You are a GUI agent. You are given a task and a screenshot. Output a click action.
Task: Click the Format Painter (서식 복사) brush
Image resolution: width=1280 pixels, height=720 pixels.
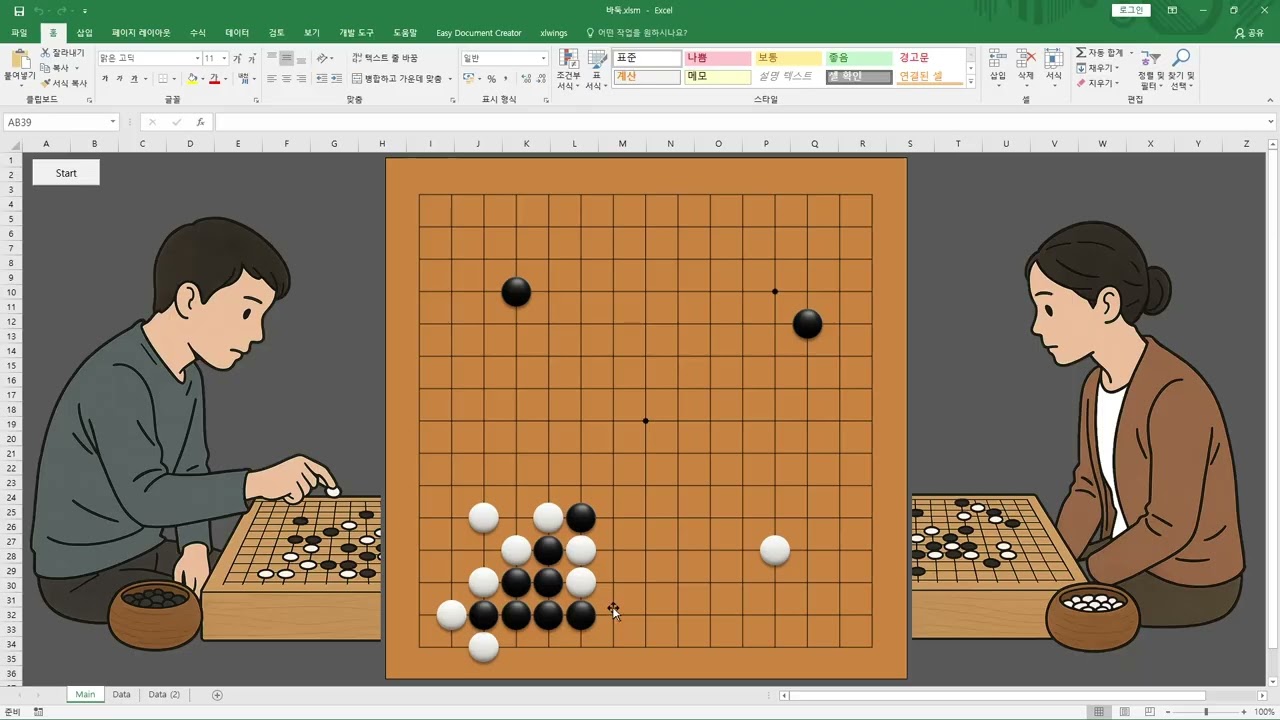[x=46, y=84]
